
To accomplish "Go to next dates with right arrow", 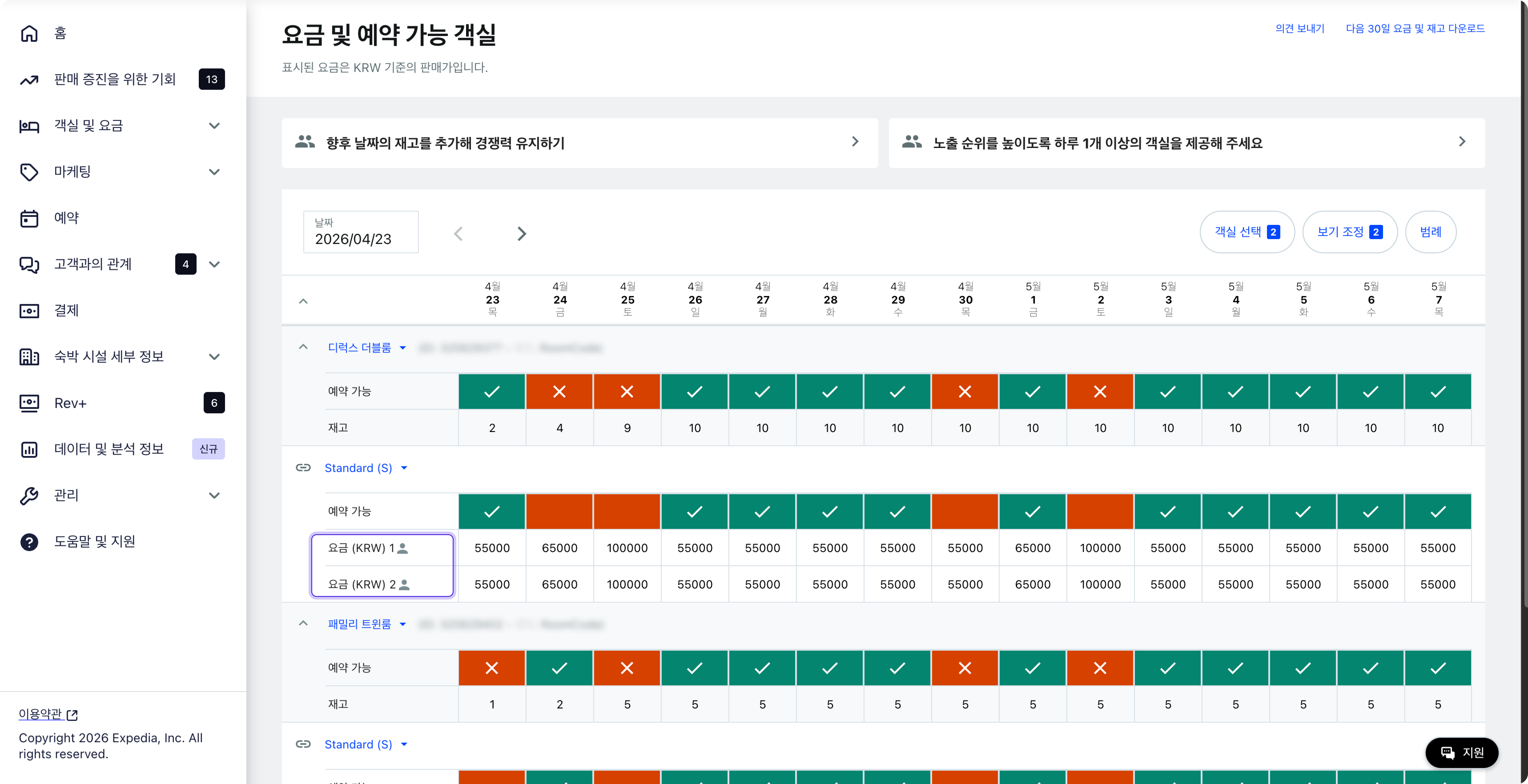I will (x=521, y=234).
